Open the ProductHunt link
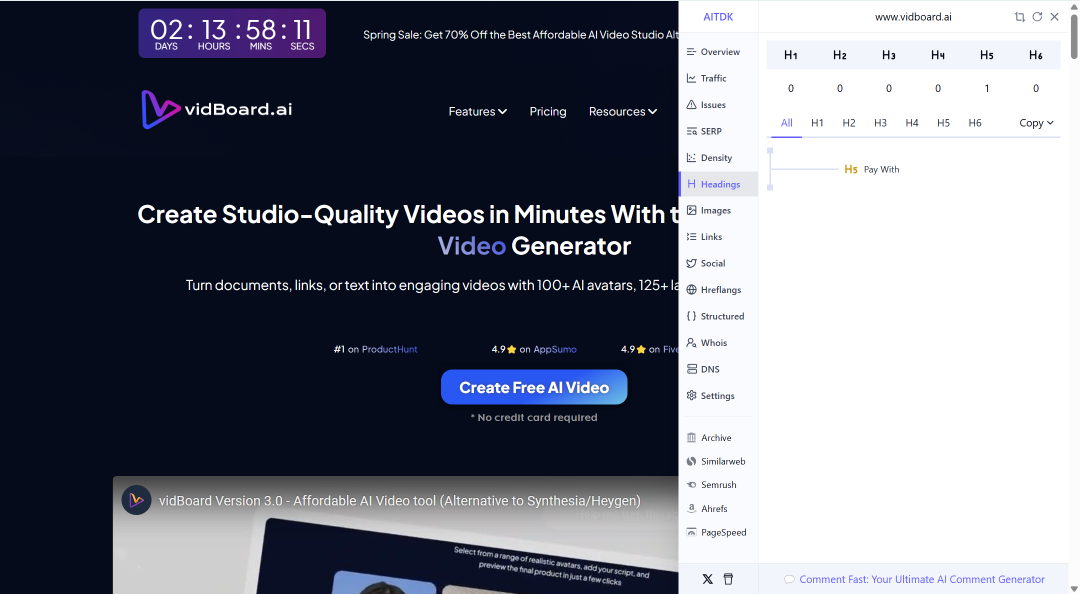Screen dimensions: 1080x594 tap(389, 349)
